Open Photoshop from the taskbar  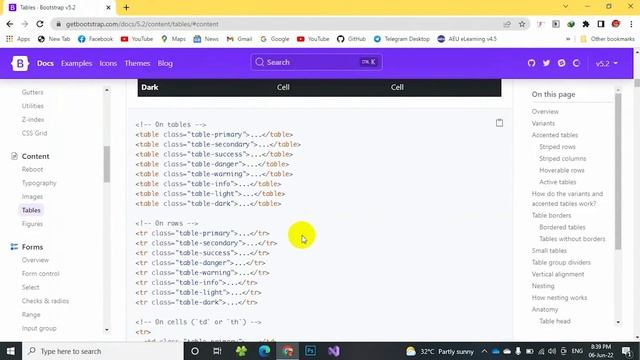[x=310, y=351]
